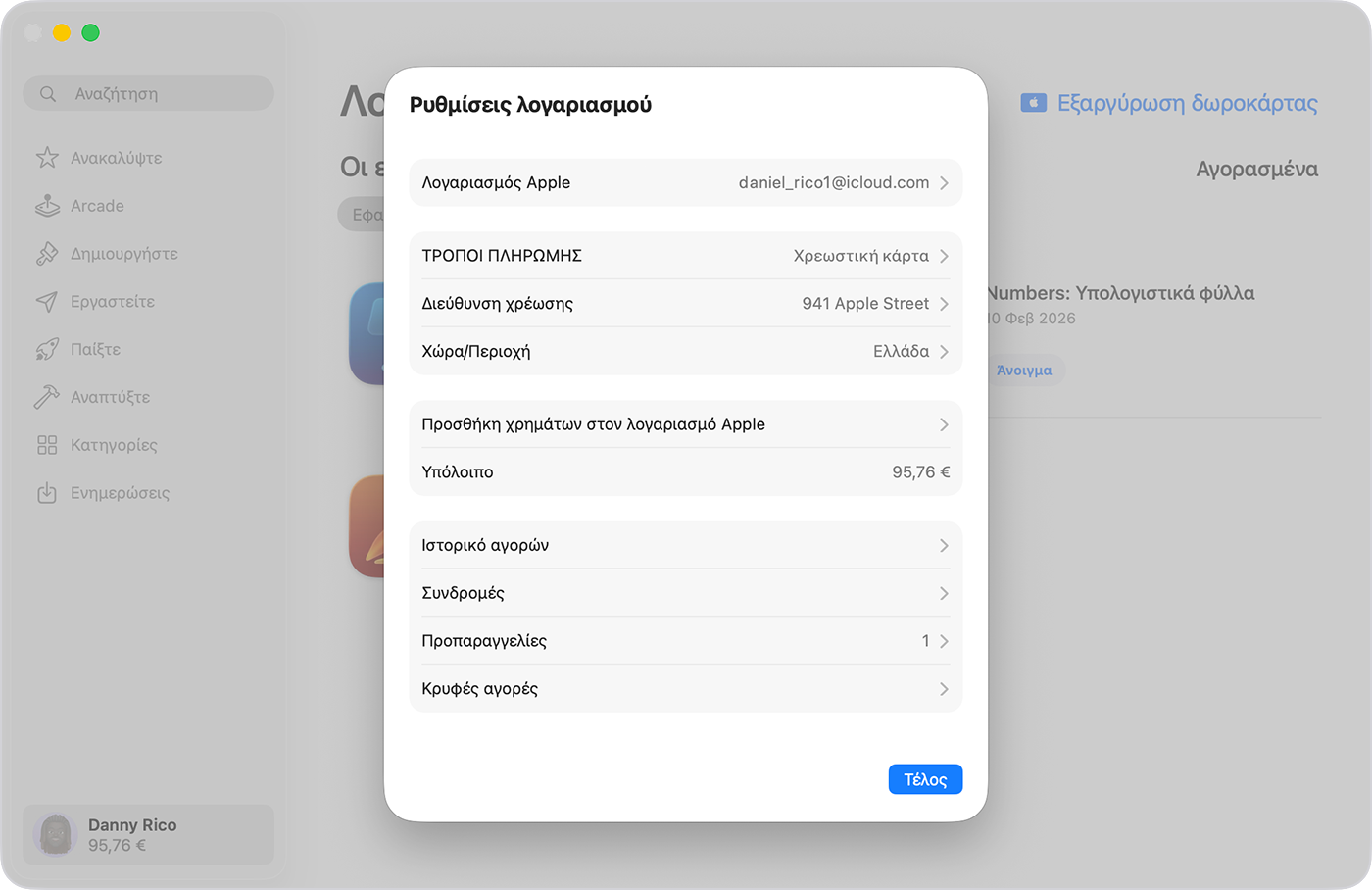Screen dimensions: 1372x890
Task: Expand the Προπαραγγελίες chevron
Action: click(x=944, y=641)
